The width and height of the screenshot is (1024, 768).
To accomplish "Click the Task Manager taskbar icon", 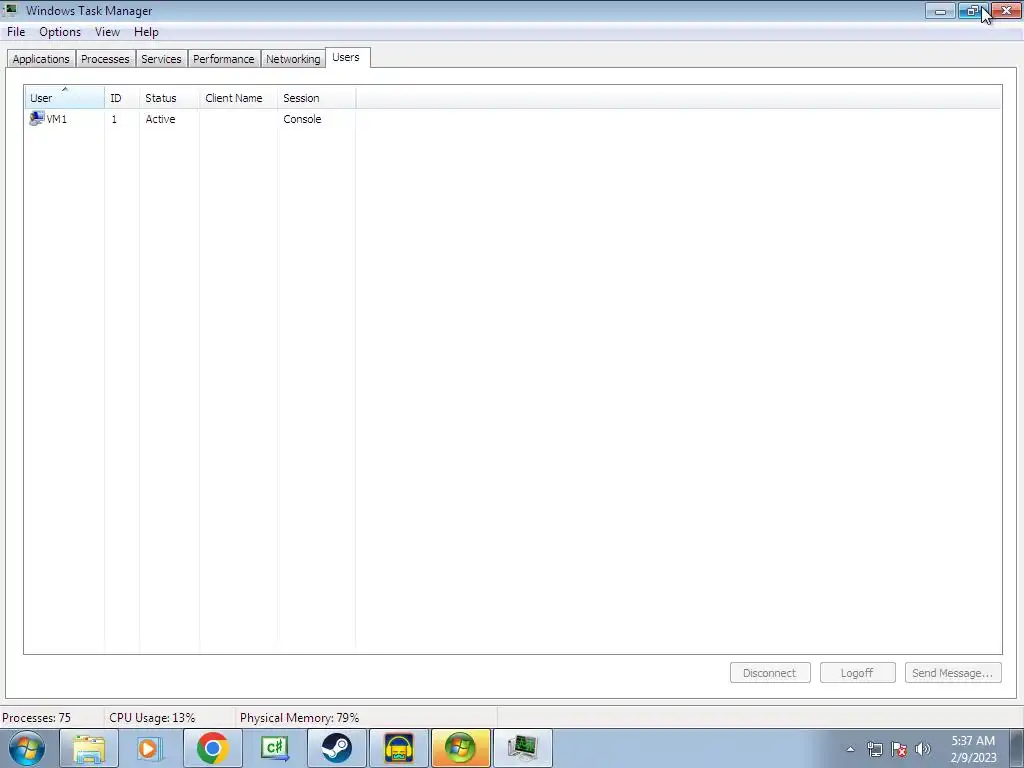I will tap(523, 748).
